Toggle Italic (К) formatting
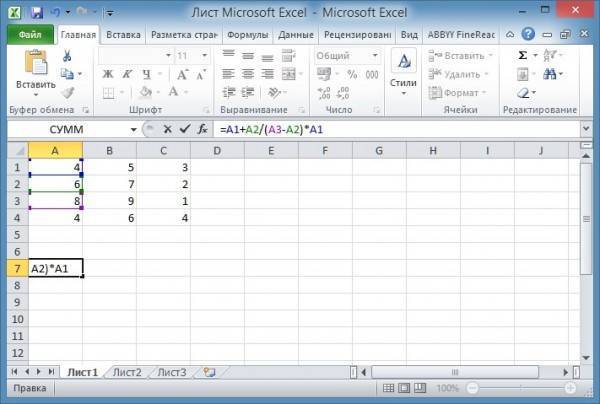Viewport: 600px width, 404px height. (125, 74)
